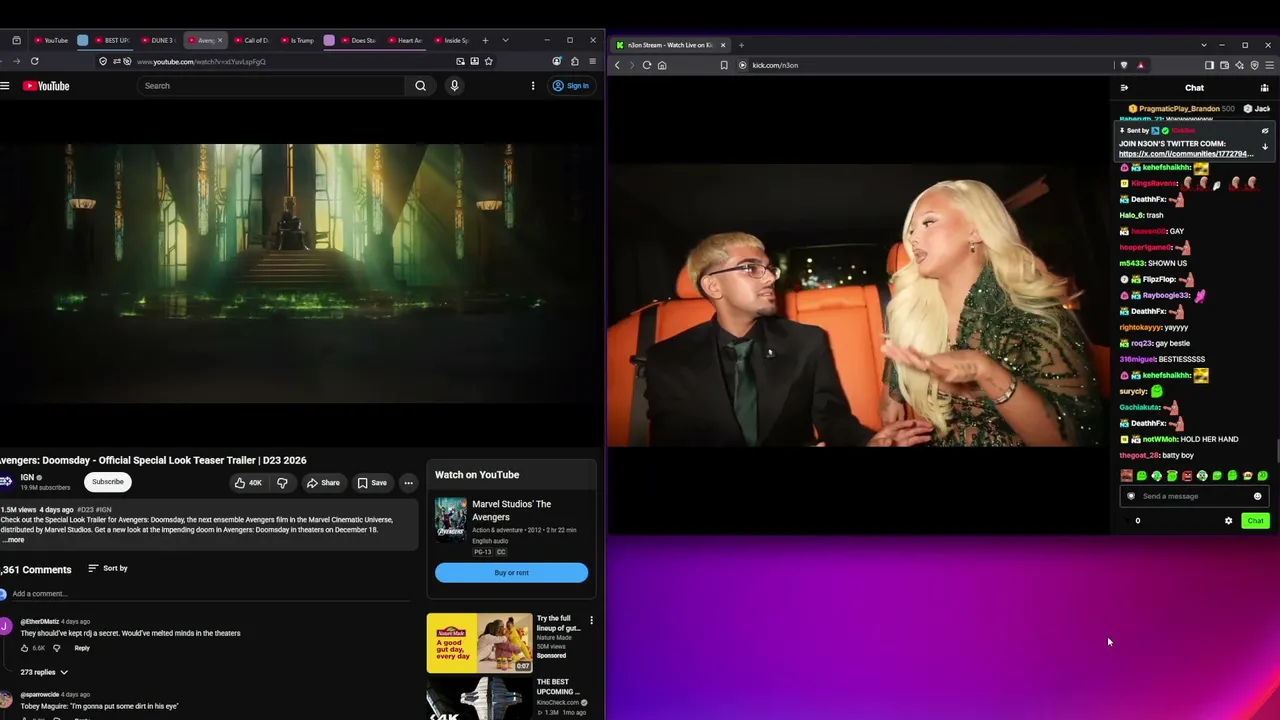Toggle the Brave sidebar panel
The height and width of the screenshot is (720, 1280).
pos(1209,65)
